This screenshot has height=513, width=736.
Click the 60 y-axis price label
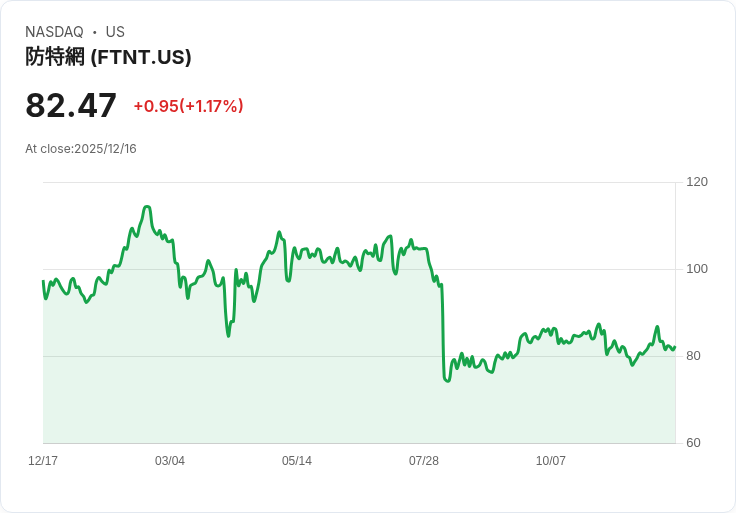[693, 443]
